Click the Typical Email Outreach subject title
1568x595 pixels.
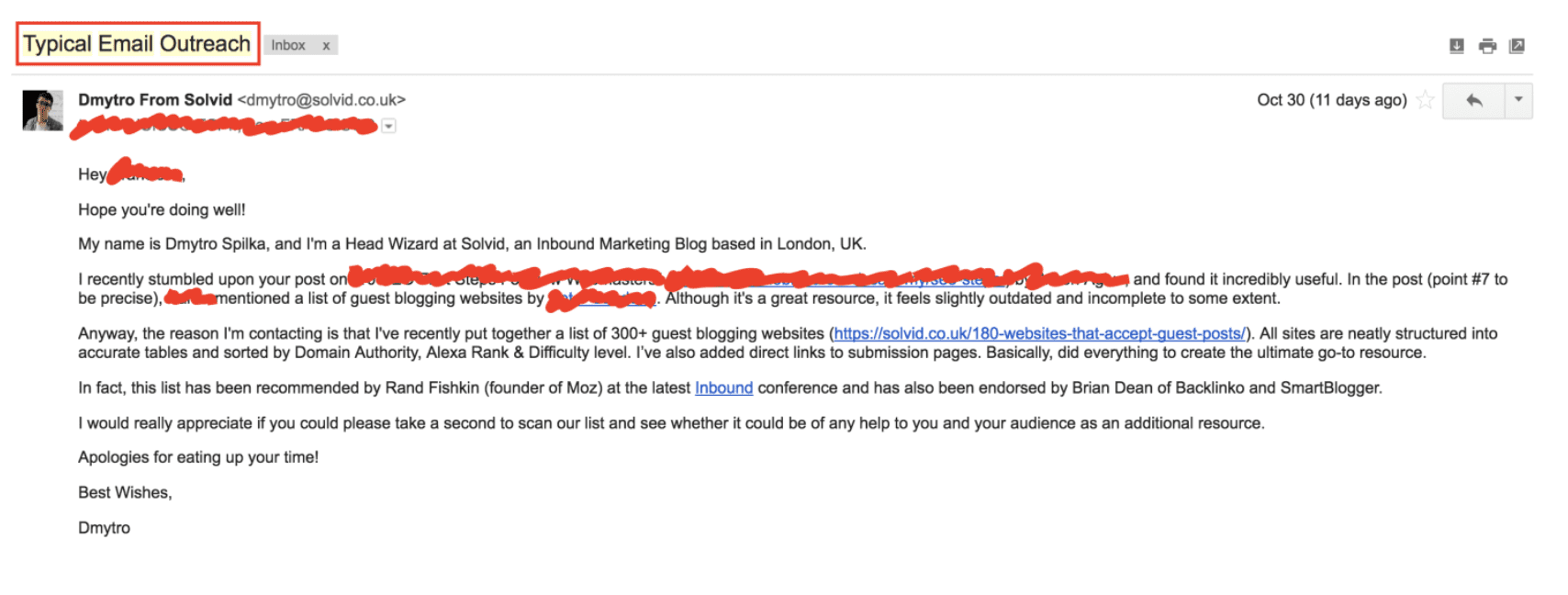pos(137,44)
